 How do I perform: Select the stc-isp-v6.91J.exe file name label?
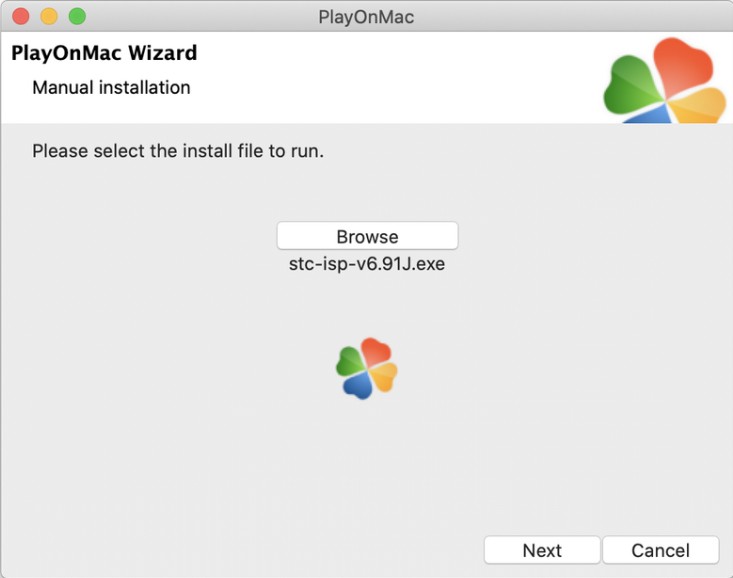[367, 264]
